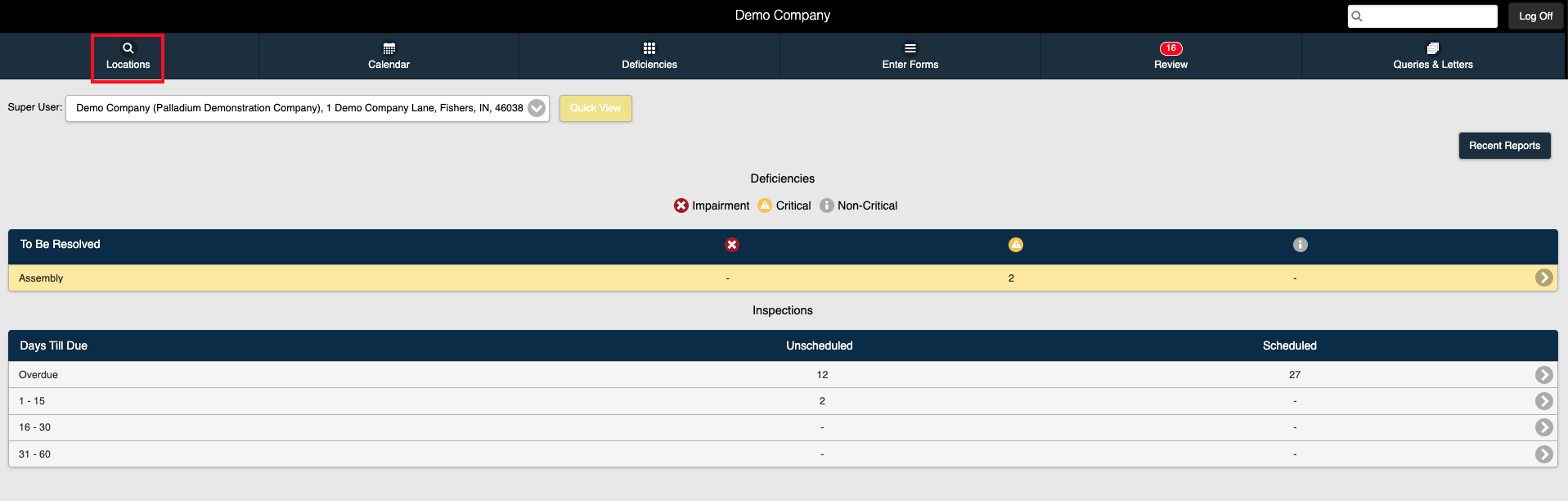Click the Days Till Due header
1568x501 pixels.
[x=54, y=345]
